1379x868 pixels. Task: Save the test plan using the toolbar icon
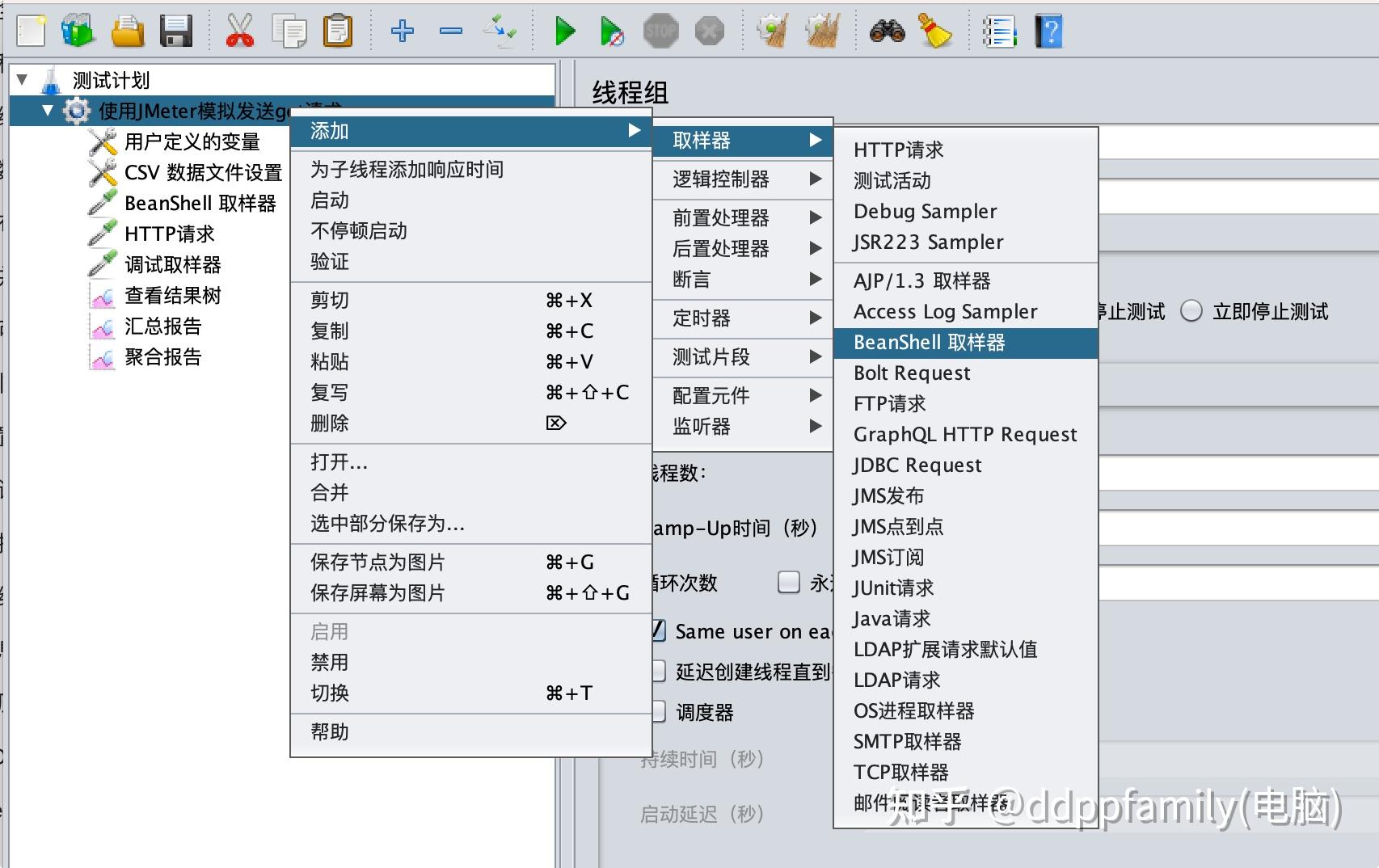point(176,31)
